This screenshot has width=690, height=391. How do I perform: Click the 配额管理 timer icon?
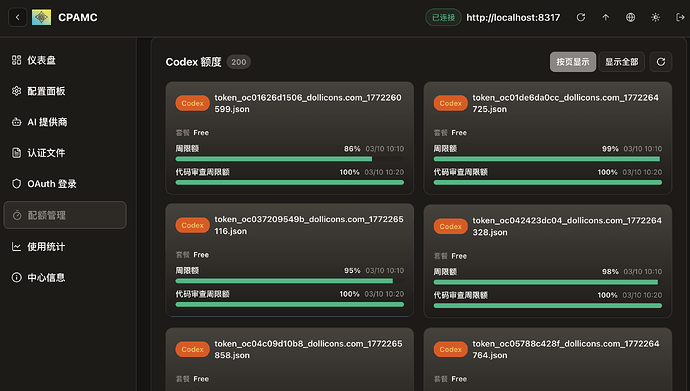tap(17, 215)
